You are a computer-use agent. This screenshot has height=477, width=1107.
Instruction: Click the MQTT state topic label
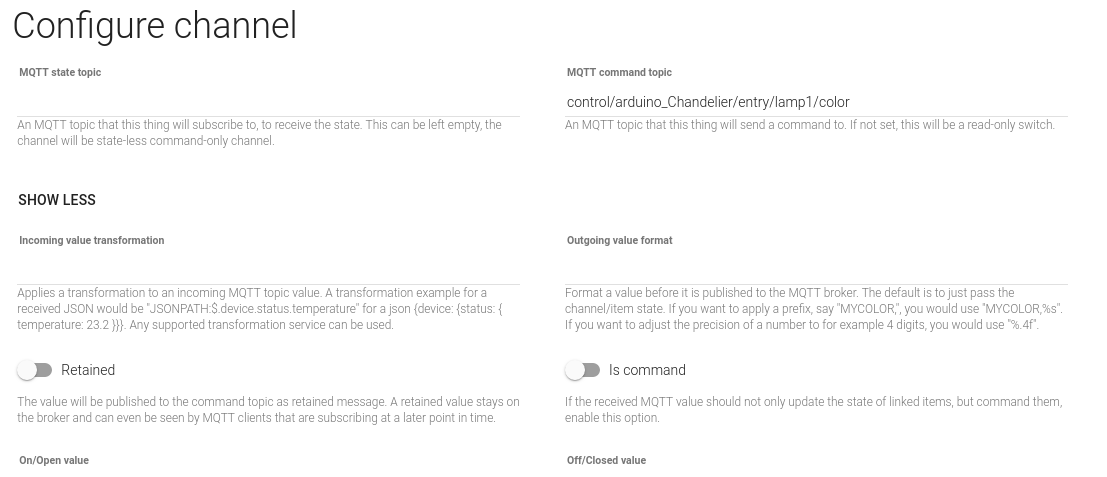pos(60,72)
